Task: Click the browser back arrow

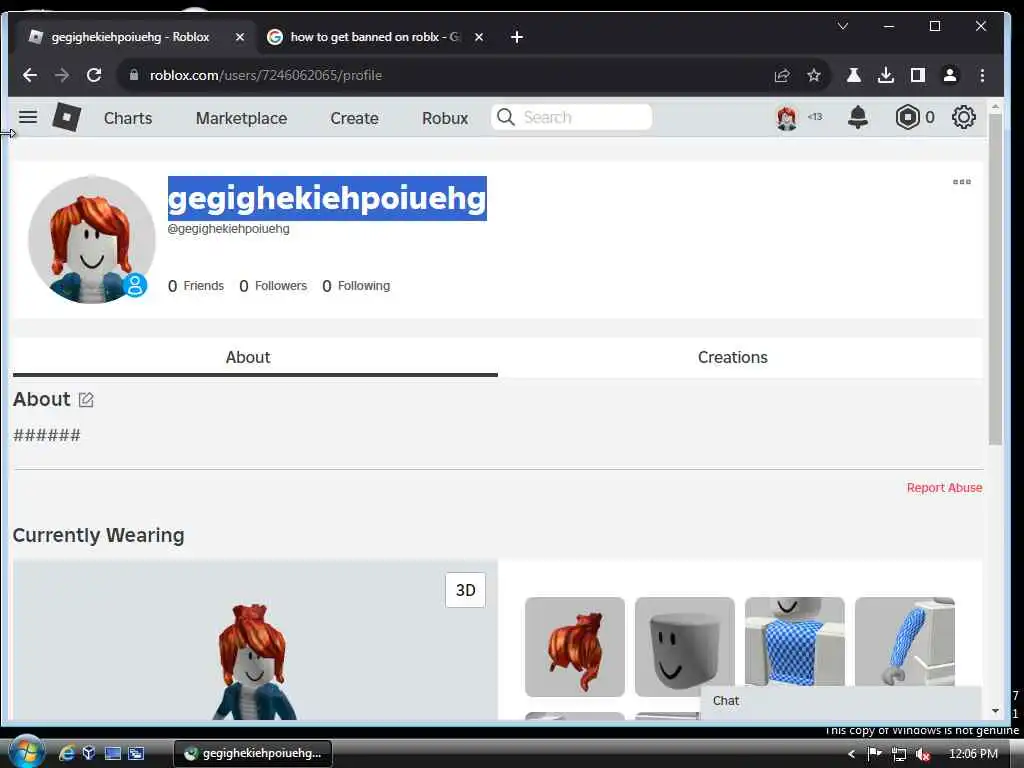Action: 30,75
